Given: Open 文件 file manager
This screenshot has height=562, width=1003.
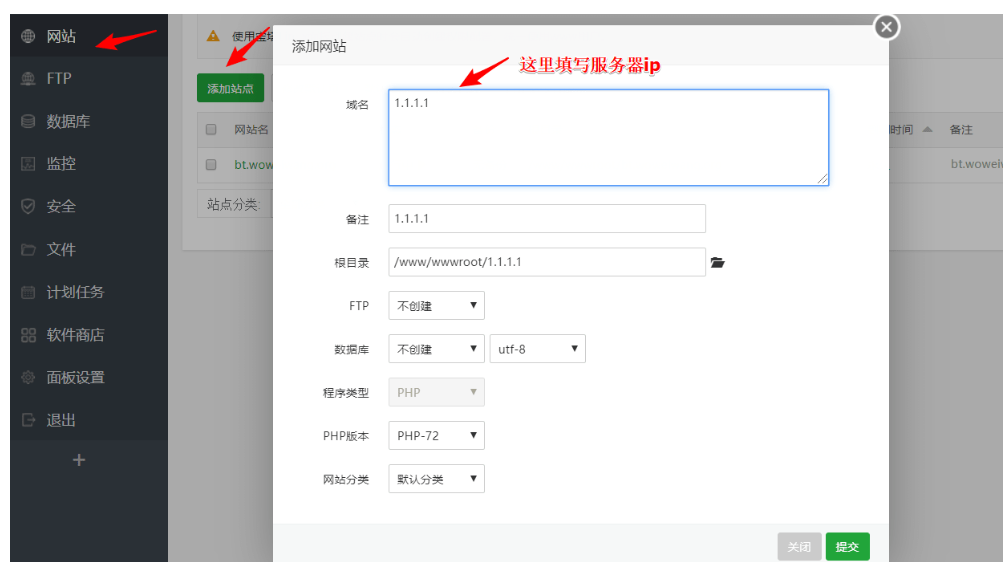Looking at the screenshot, I should point(60,249).
